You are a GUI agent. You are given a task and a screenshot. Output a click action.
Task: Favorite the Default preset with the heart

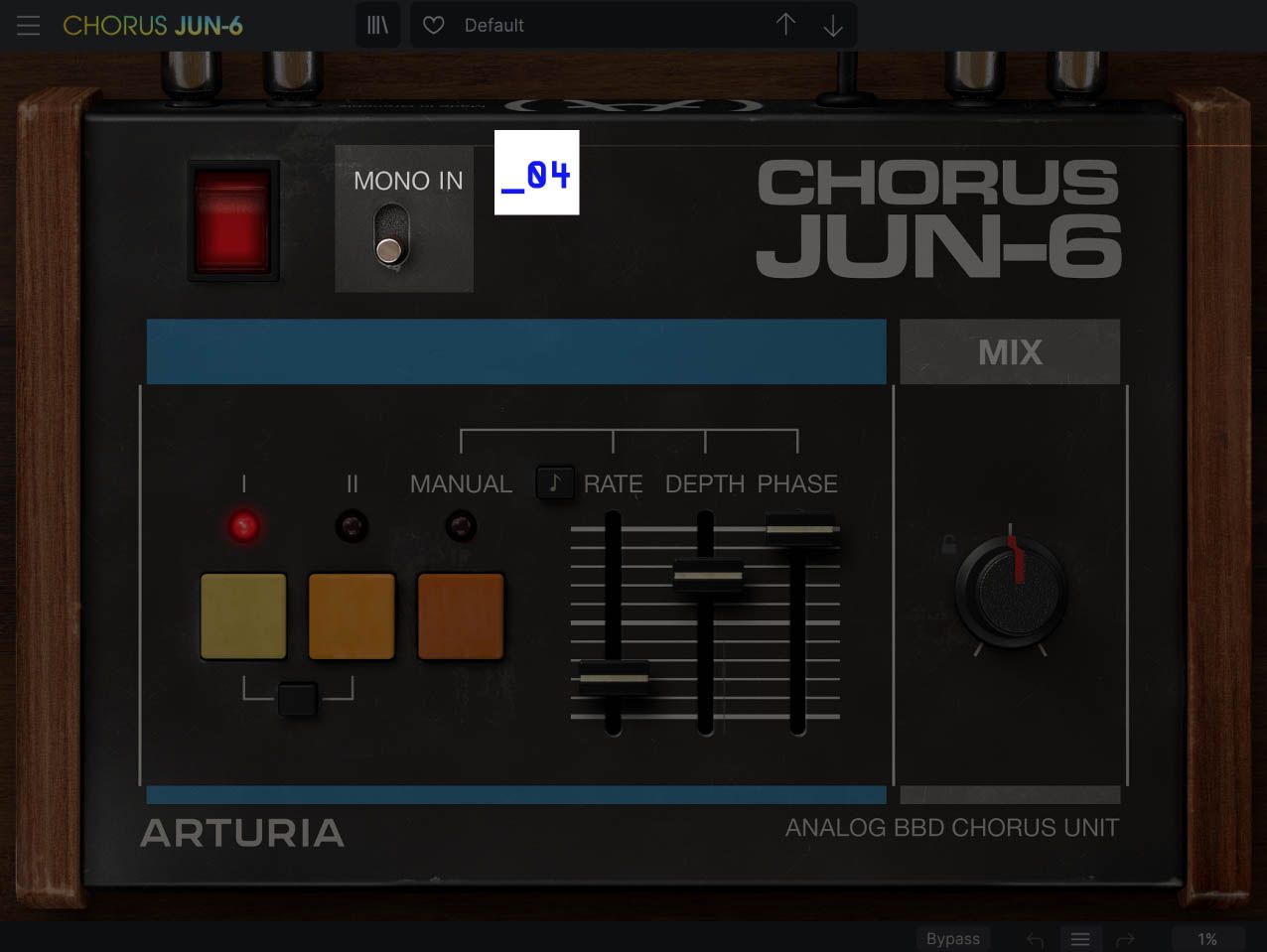point(434,25)
